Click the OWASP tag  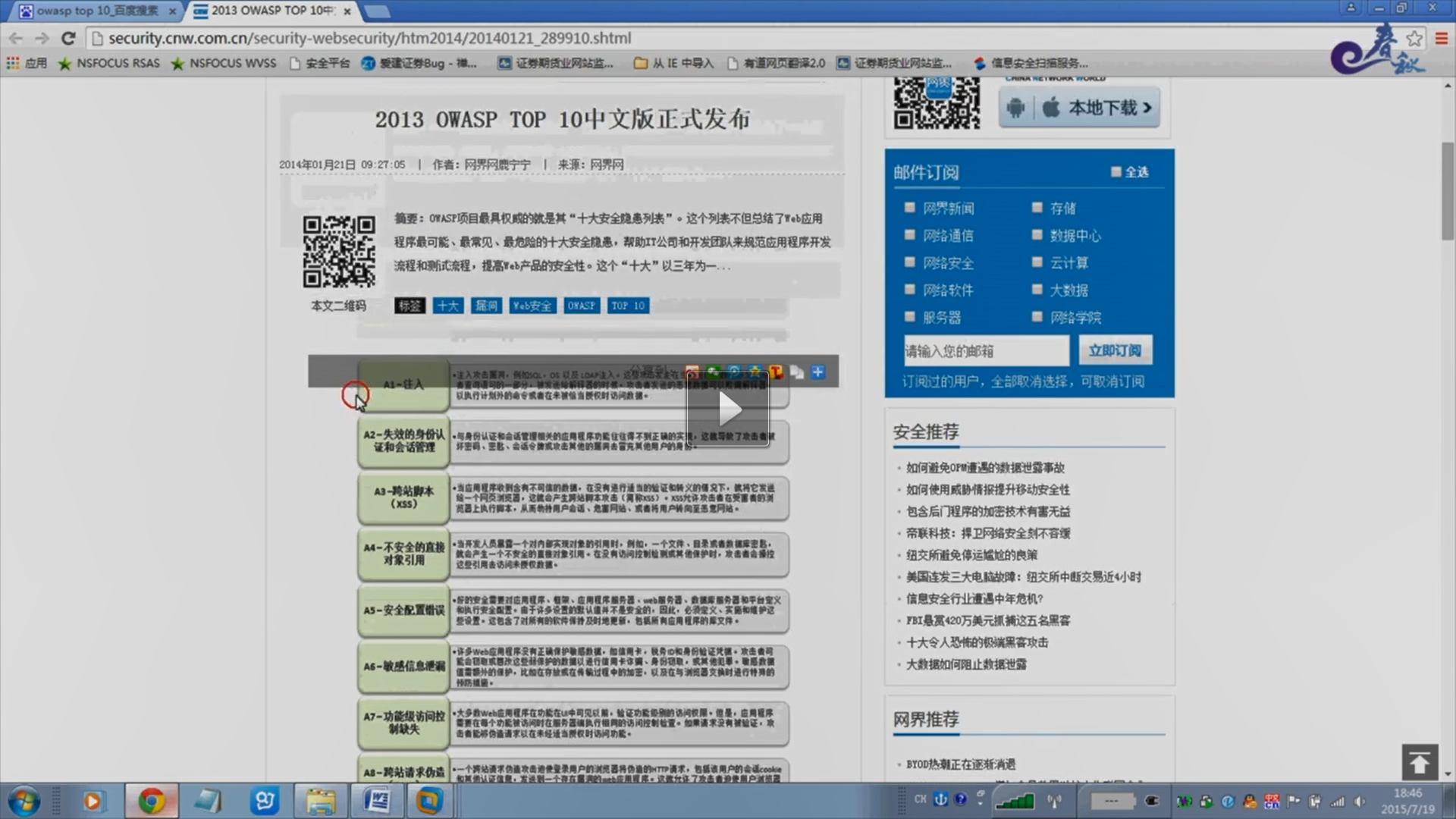pos(582,306)
